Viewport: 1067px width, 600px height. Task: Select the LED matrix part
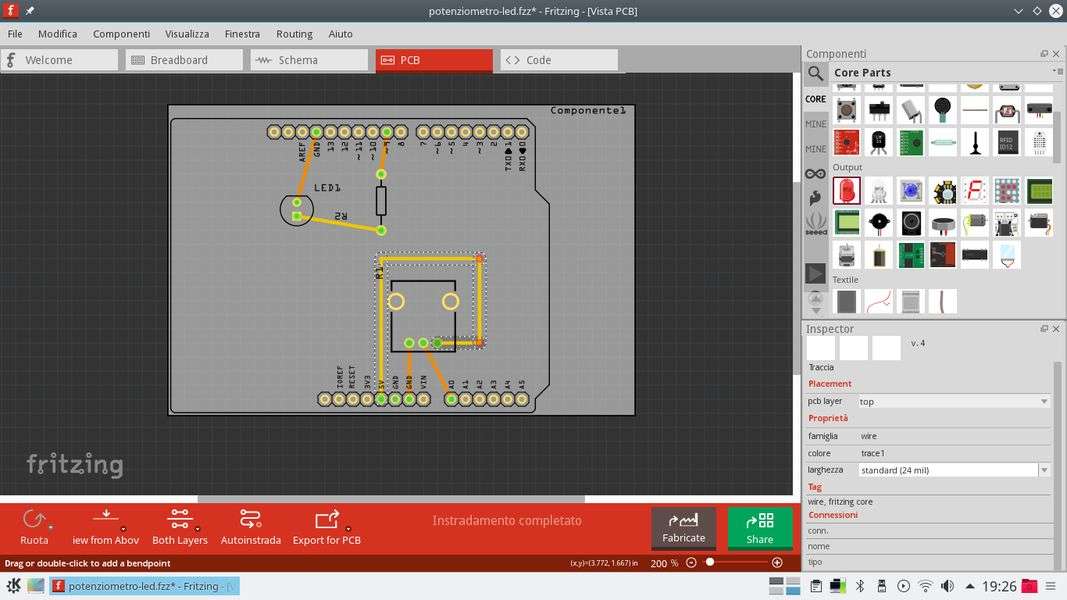[x=1007, y=190]
